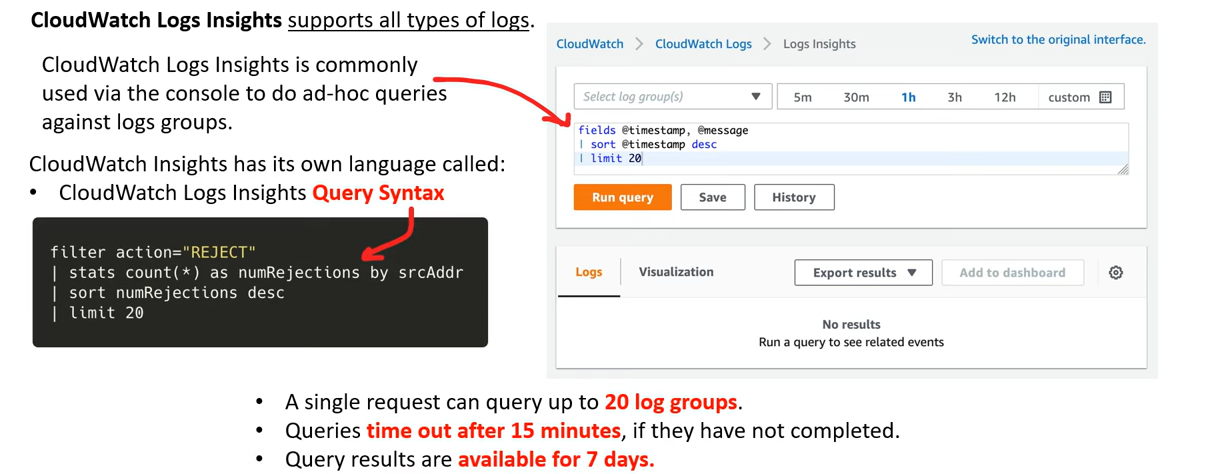
Task: Click the 'fields @timestamp, @message' line
Action: [x=663, y=130]
